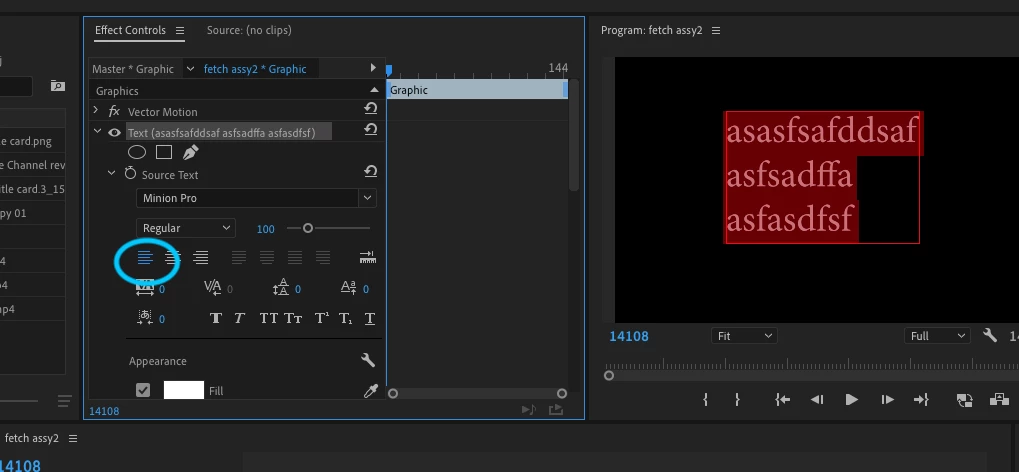Image resolution: width=1019 pixels, height=472 pixels.
Task: Select the free draw bezier pen mask tool
Action: (190, 152)
